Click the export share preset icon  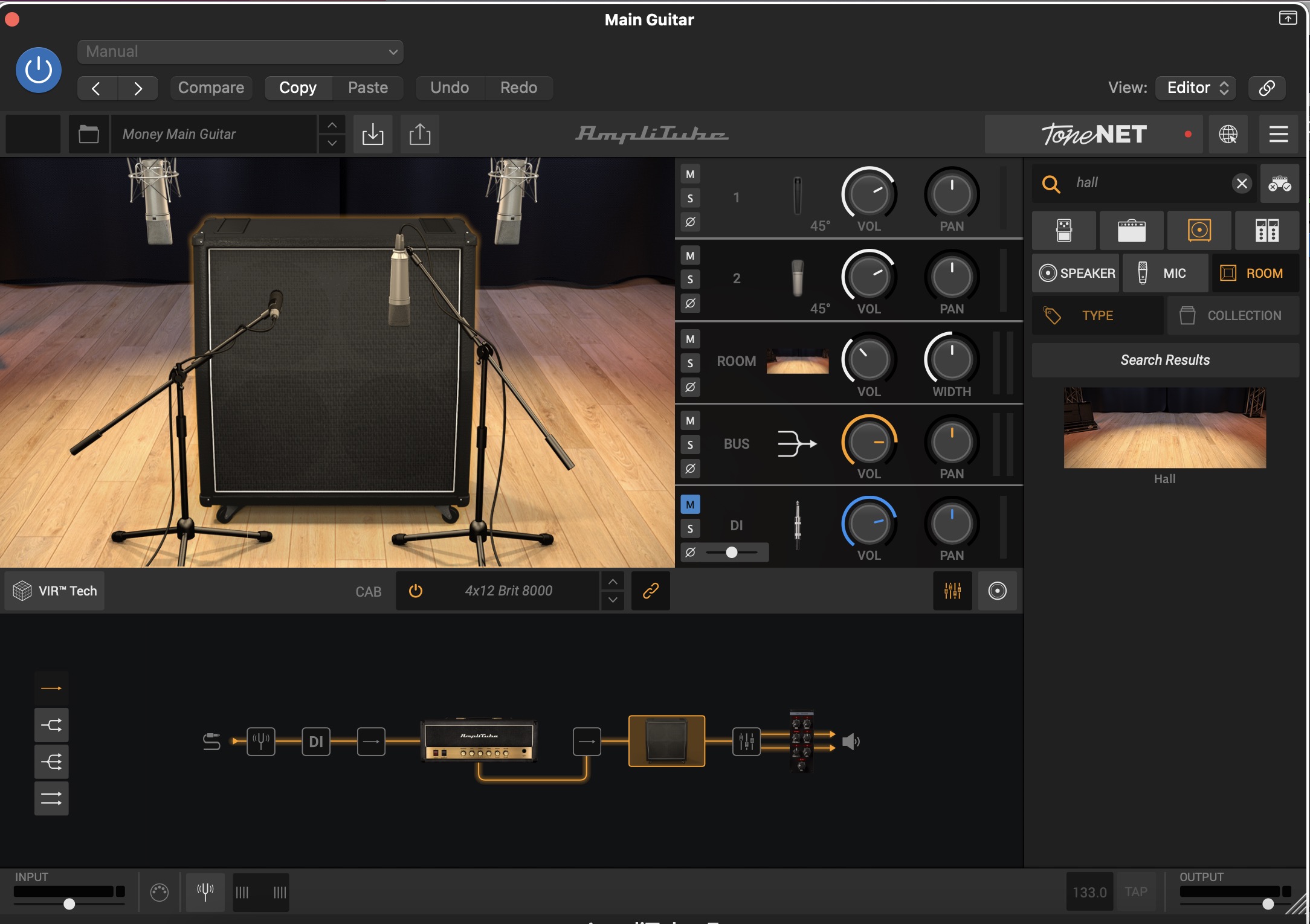point(420,134)
